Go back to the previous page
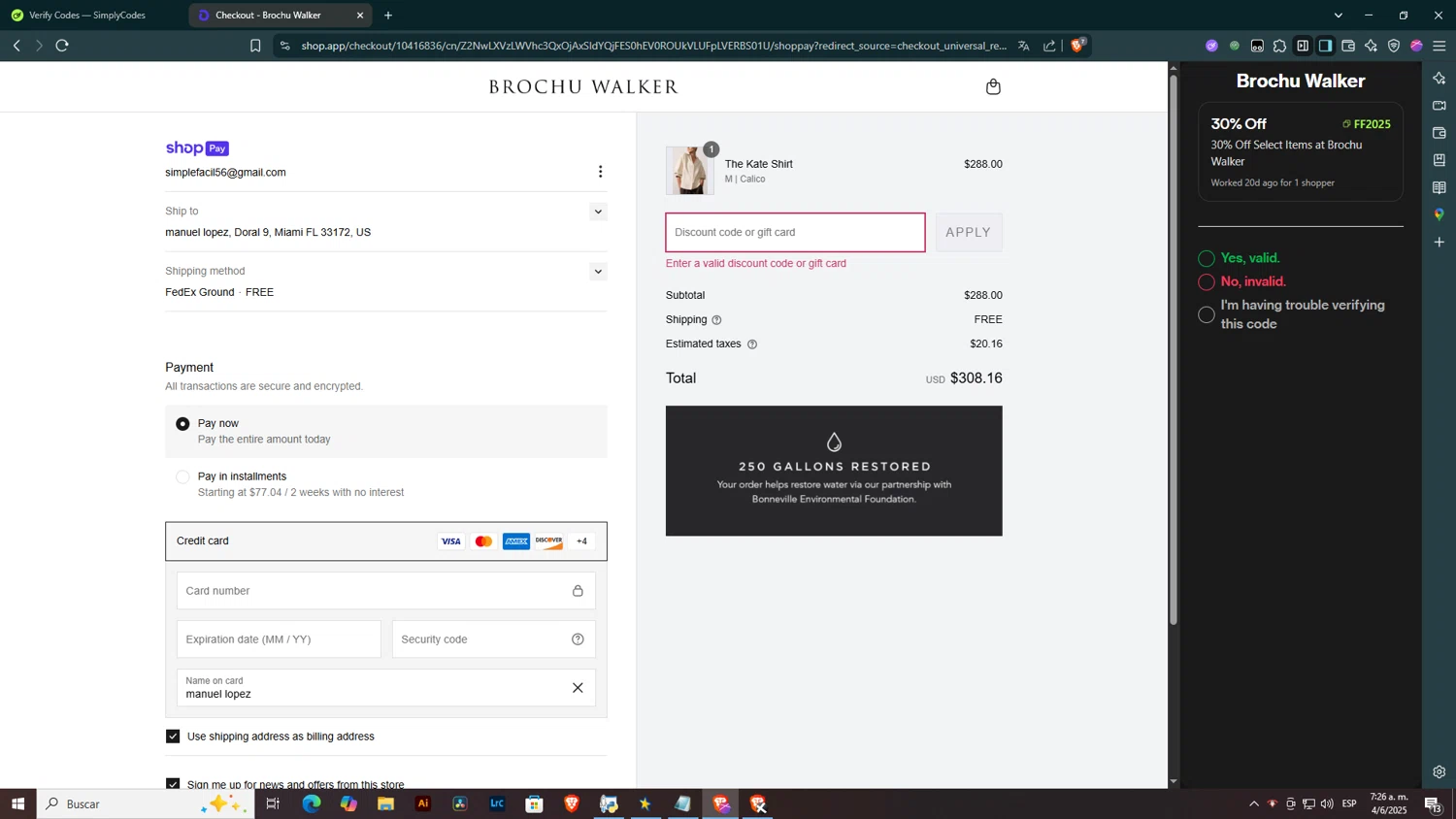Viewport: 1456px width, 819px height. [x=17, y=46]
